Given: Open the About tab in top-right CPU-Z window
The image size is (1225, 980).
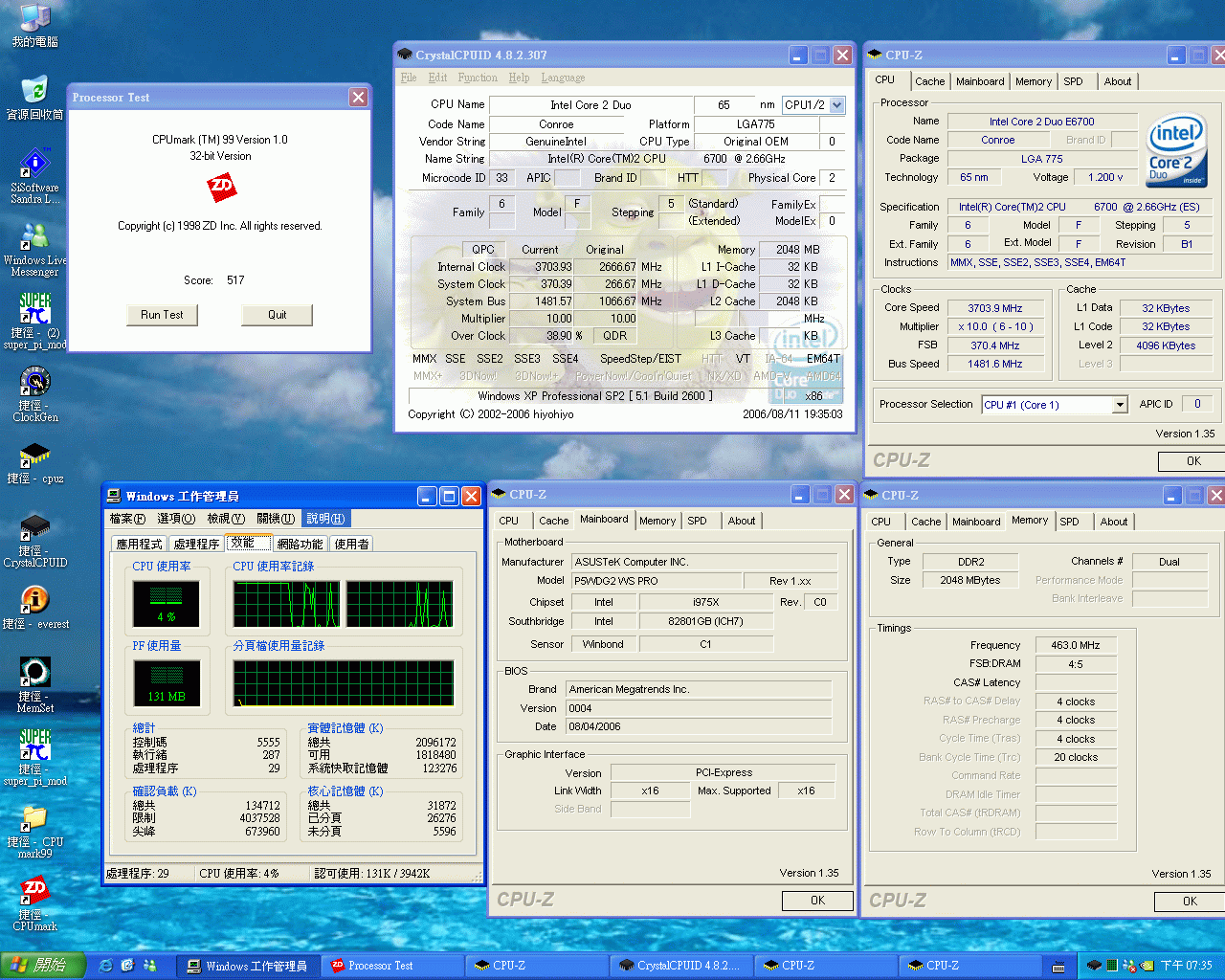Looking at the screenshot, I should pos(1117,81).
